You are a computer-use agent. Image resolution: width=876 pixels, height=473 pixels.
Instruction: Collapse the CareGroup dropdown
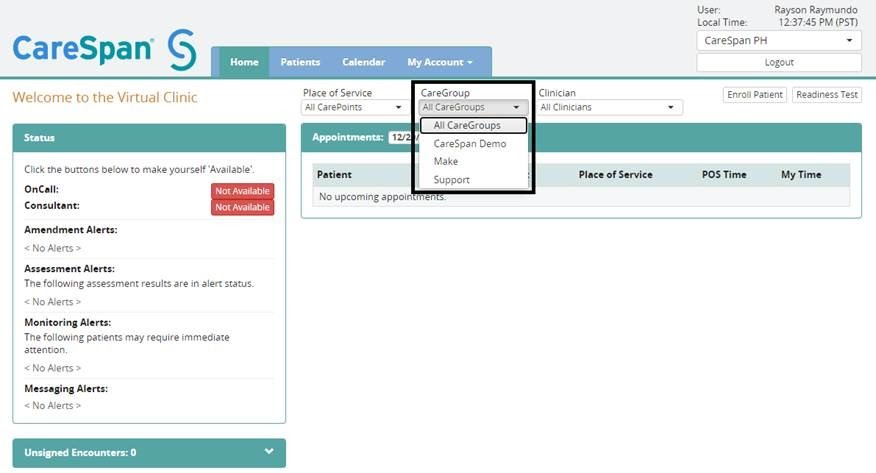(473, 107)
